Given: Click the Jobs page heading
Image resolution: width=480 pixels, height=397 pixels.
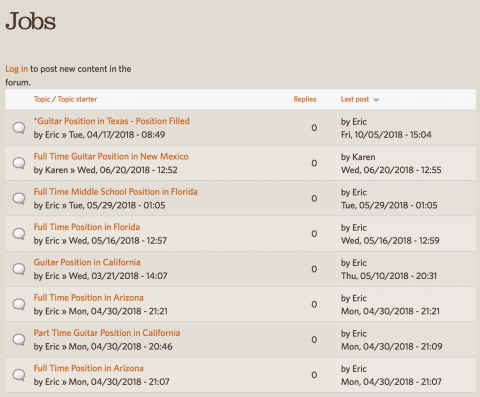Looking at the screenshot, I should coord(31,21).
